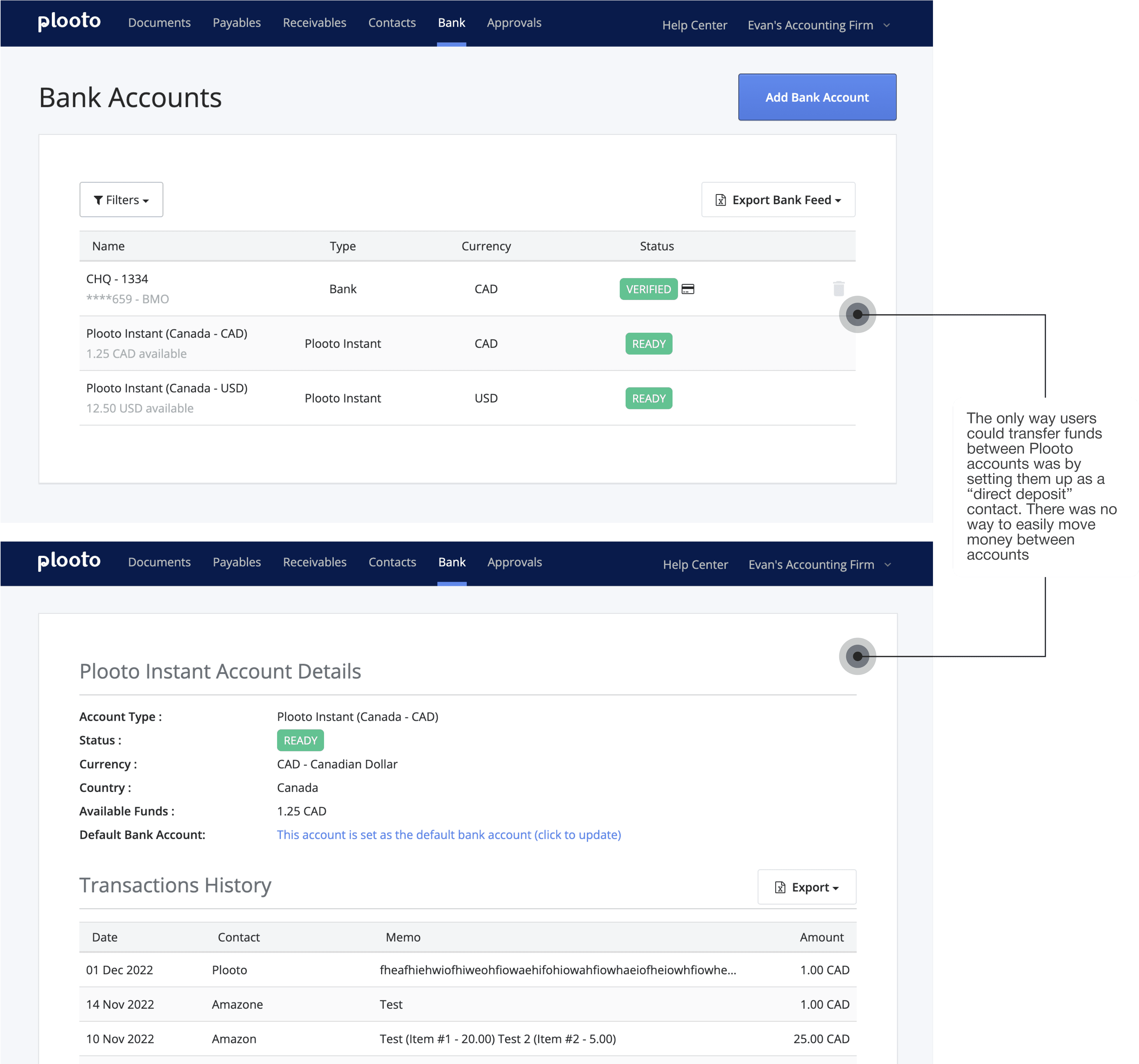Image resolution: width=1139 pixels, height=1064 pixels.
Task: Click the Plooto logo in lower navbar
Action: [x=69, y=561]
